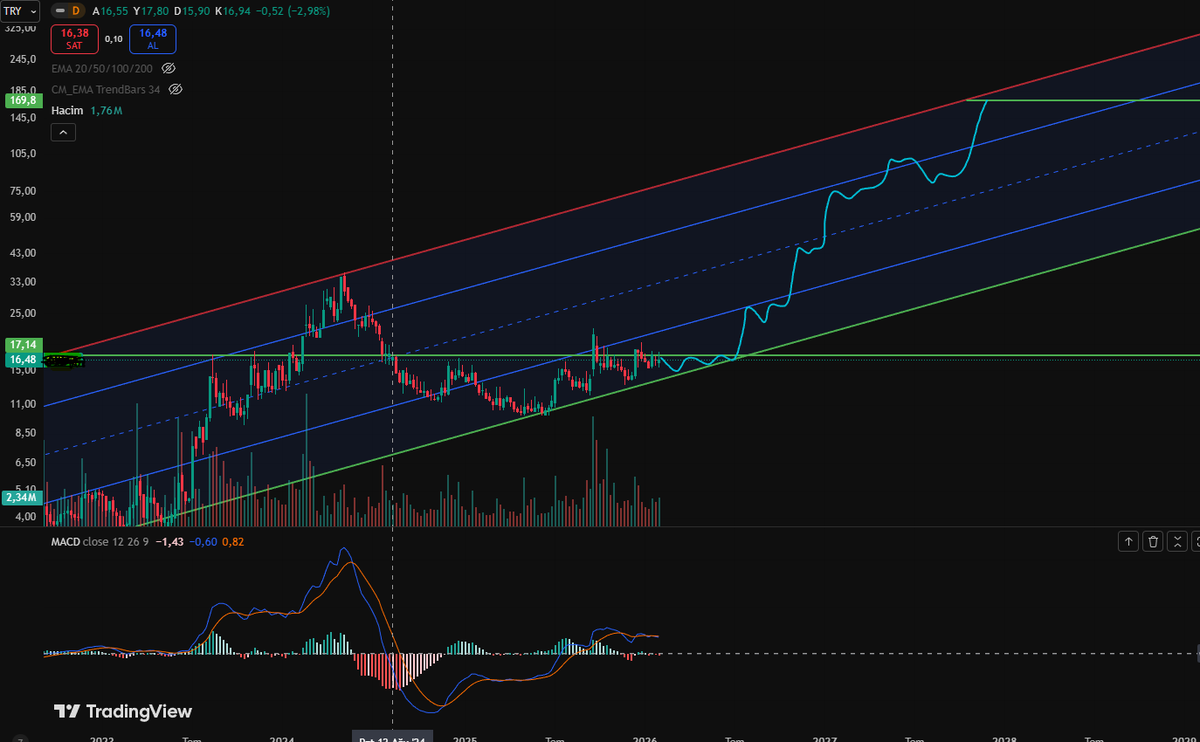Click the Hacim value 1,76M

pos(106,110)
